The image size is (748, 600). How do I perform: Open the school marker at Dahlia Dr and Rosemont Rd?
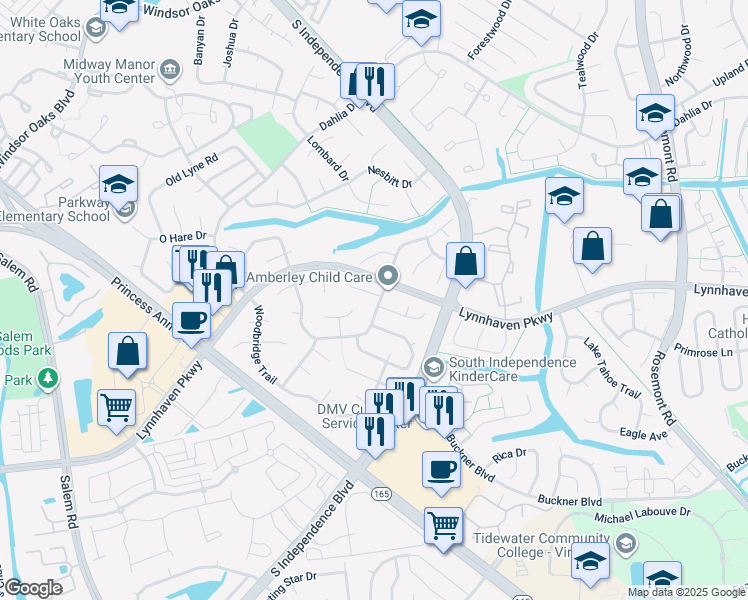click(x=655, y=113)
